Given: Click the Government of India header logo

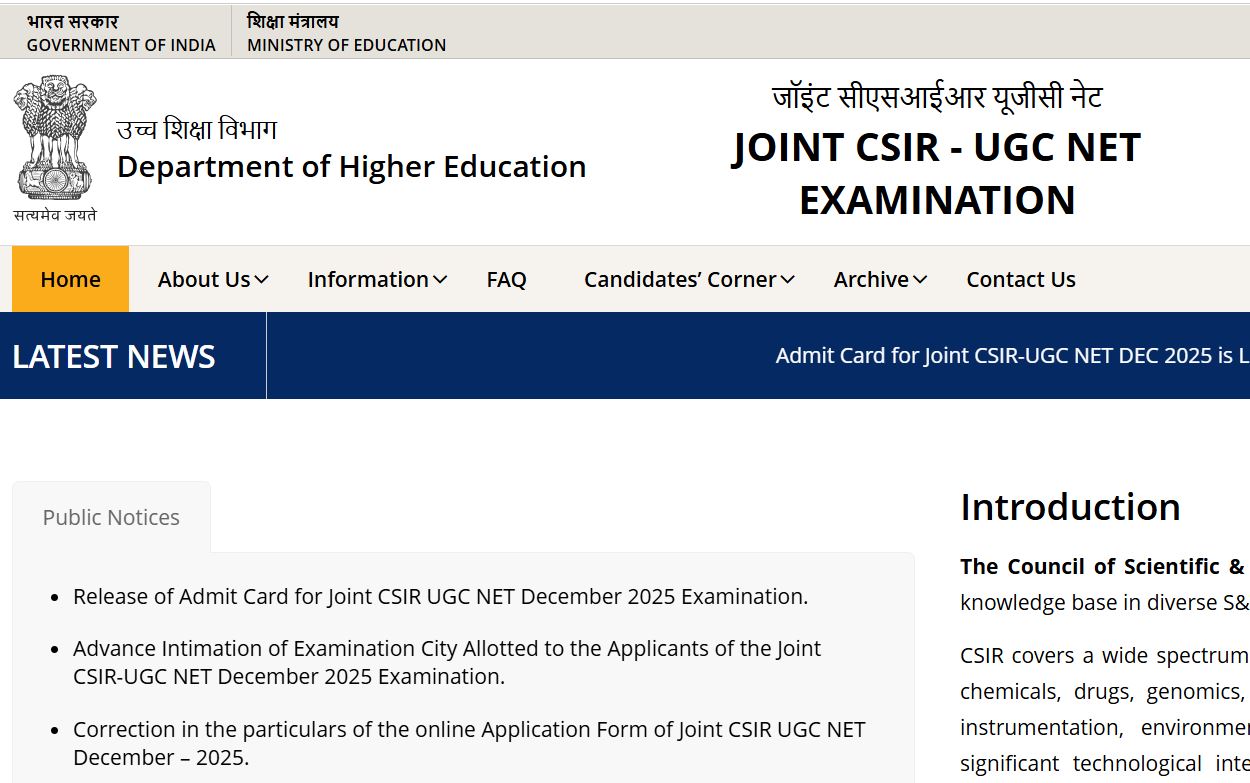Looking at the screenshot, I should 120,31.
